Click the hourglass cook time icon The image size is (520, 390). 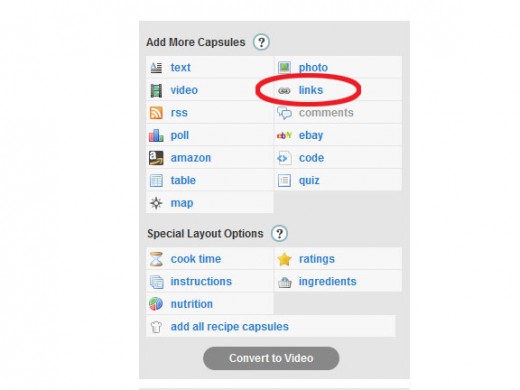click(156, 259)
